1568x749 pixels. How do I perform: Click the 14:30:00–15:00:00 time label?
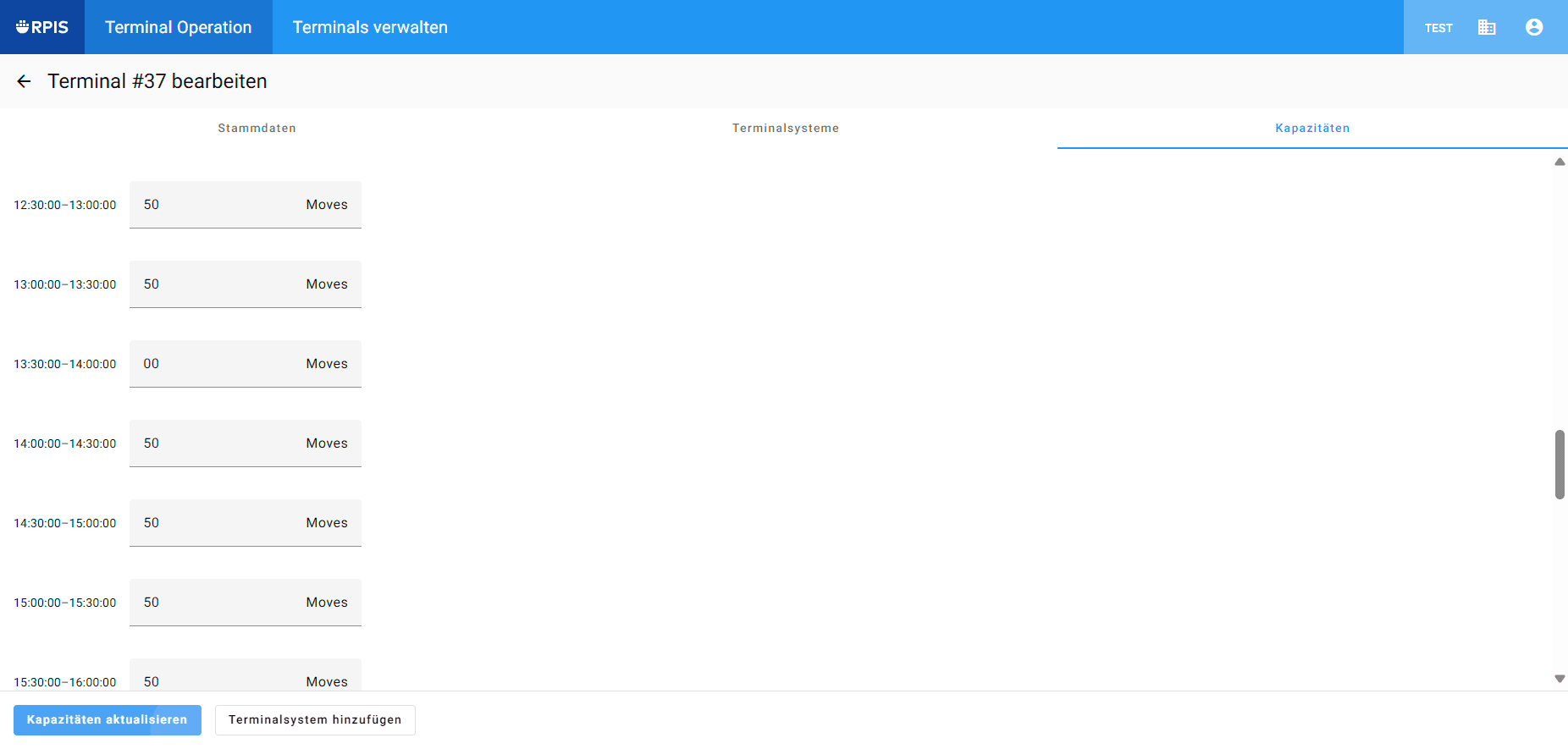click(65, 523)
